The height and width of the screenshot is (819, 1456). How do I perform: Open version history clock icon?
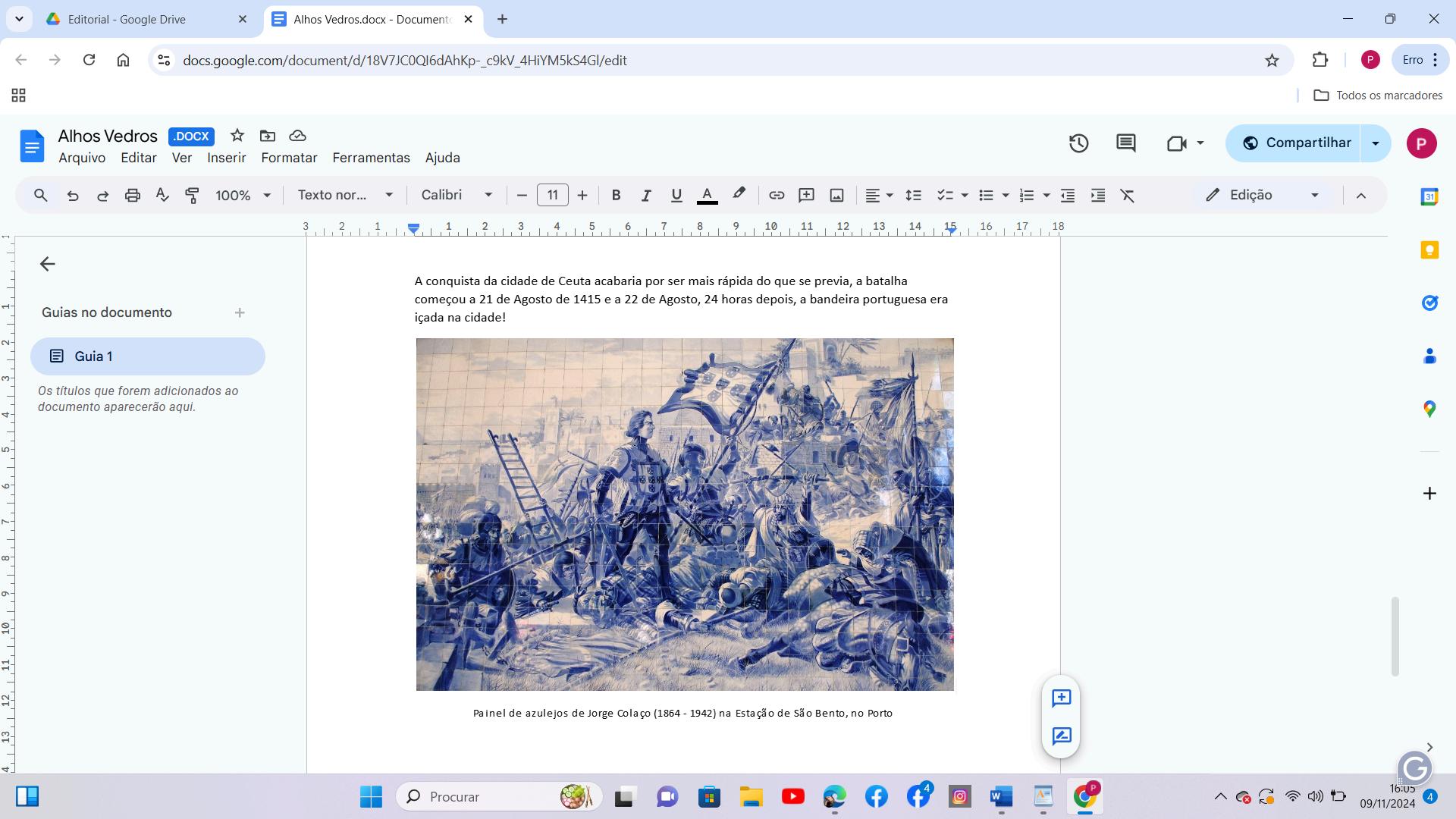tap(1078, 143)
